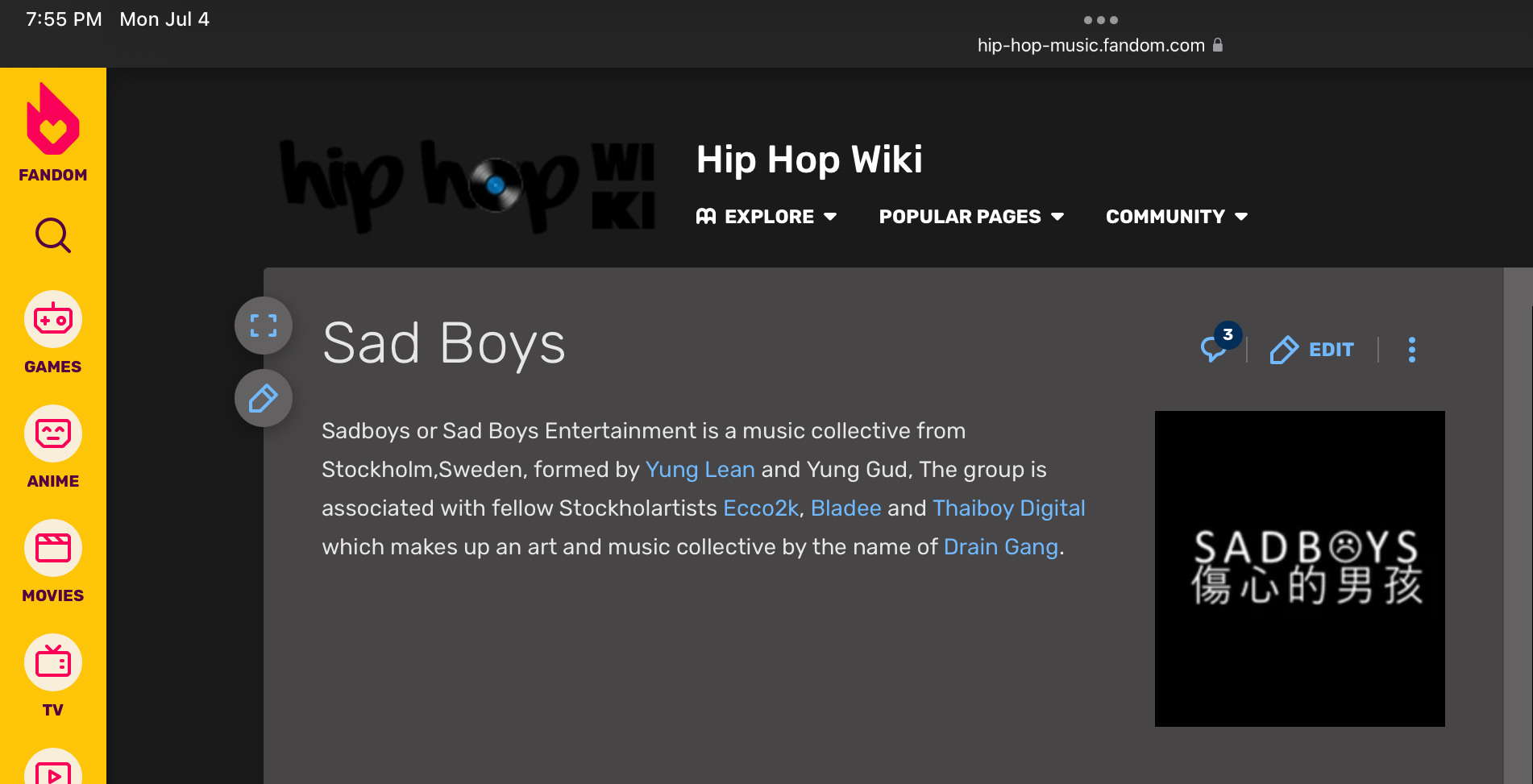The image size is (1533, 784).
Task: Follow the Yung Lean link
Action: (x=700, y=470)
